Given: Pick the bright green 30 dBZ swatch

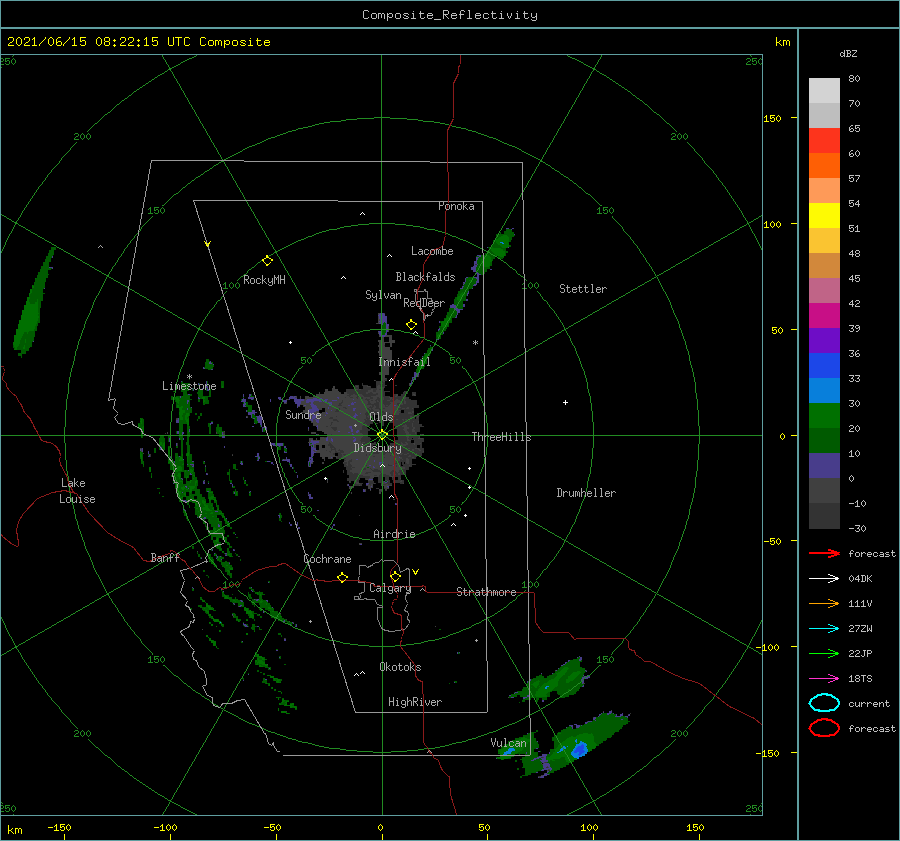Looking at the screenshot, I should pos(824,416).
